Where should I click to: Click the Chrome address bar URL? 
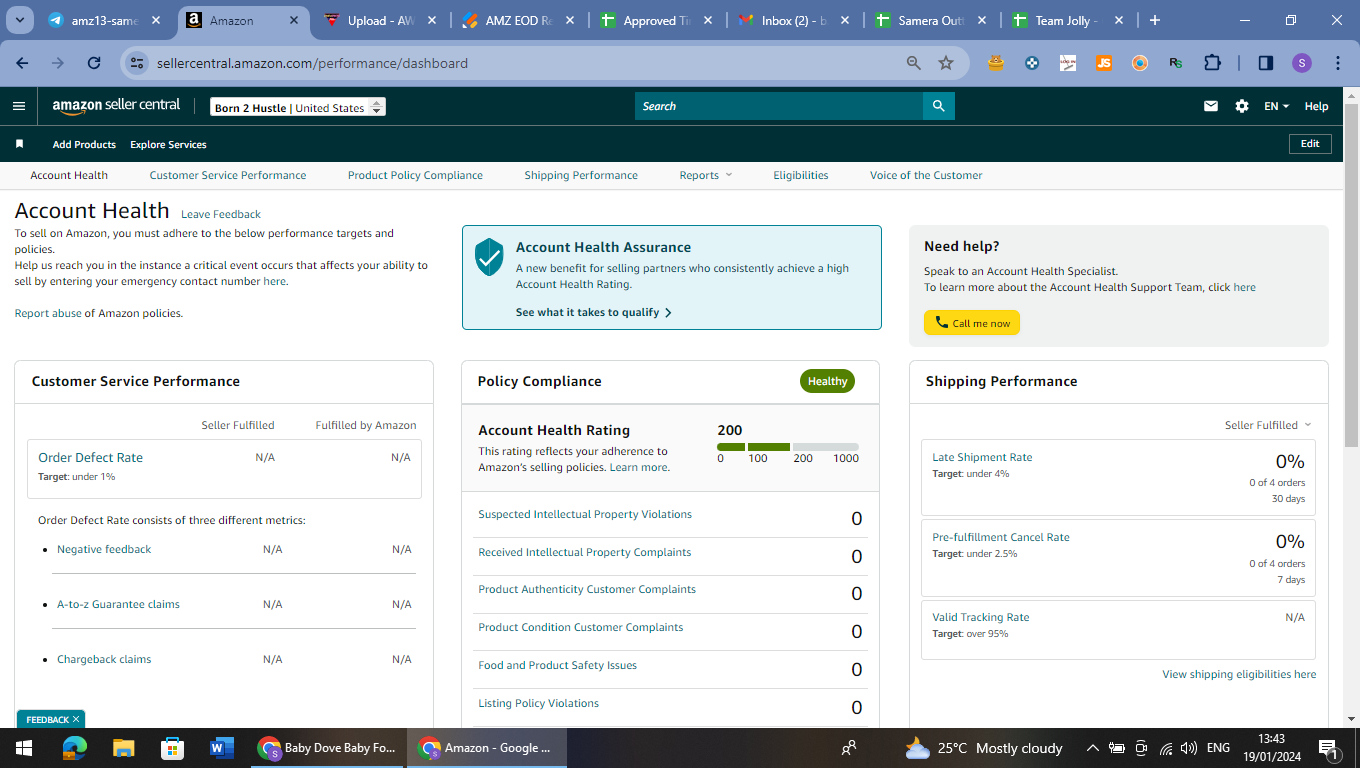pyautogui.click(x=312, y=63)
